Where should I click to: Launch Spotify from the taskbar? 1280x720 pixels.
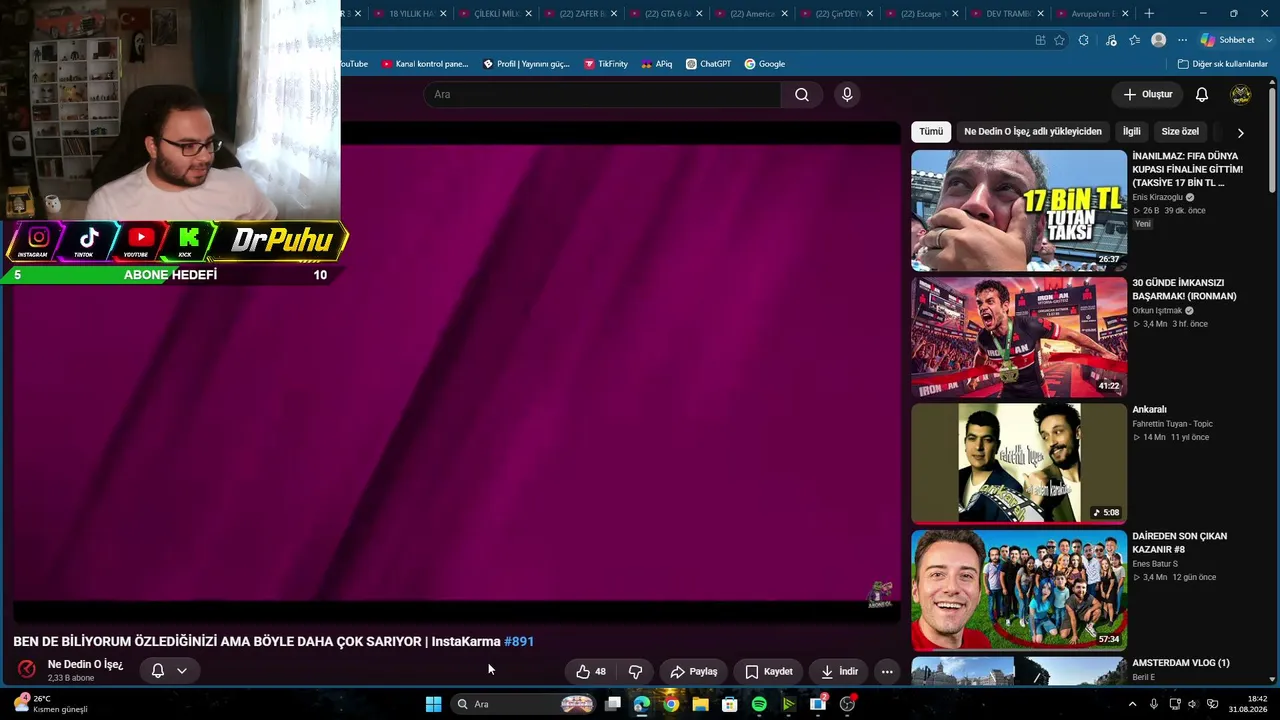click(759, 704)
